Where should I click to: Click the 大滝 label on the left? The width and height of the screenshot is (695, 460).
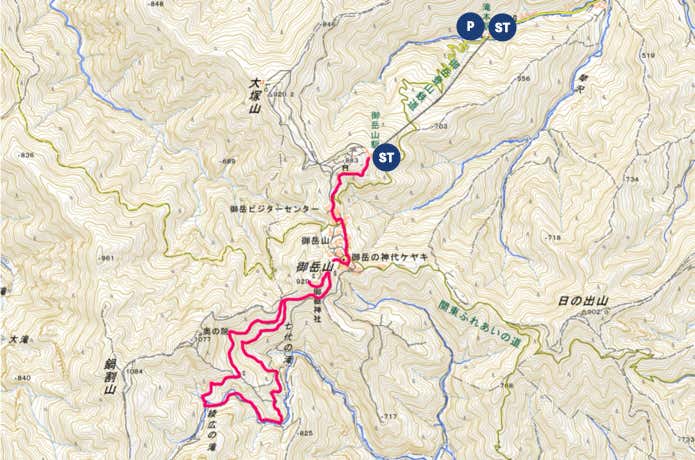point(18,340)
